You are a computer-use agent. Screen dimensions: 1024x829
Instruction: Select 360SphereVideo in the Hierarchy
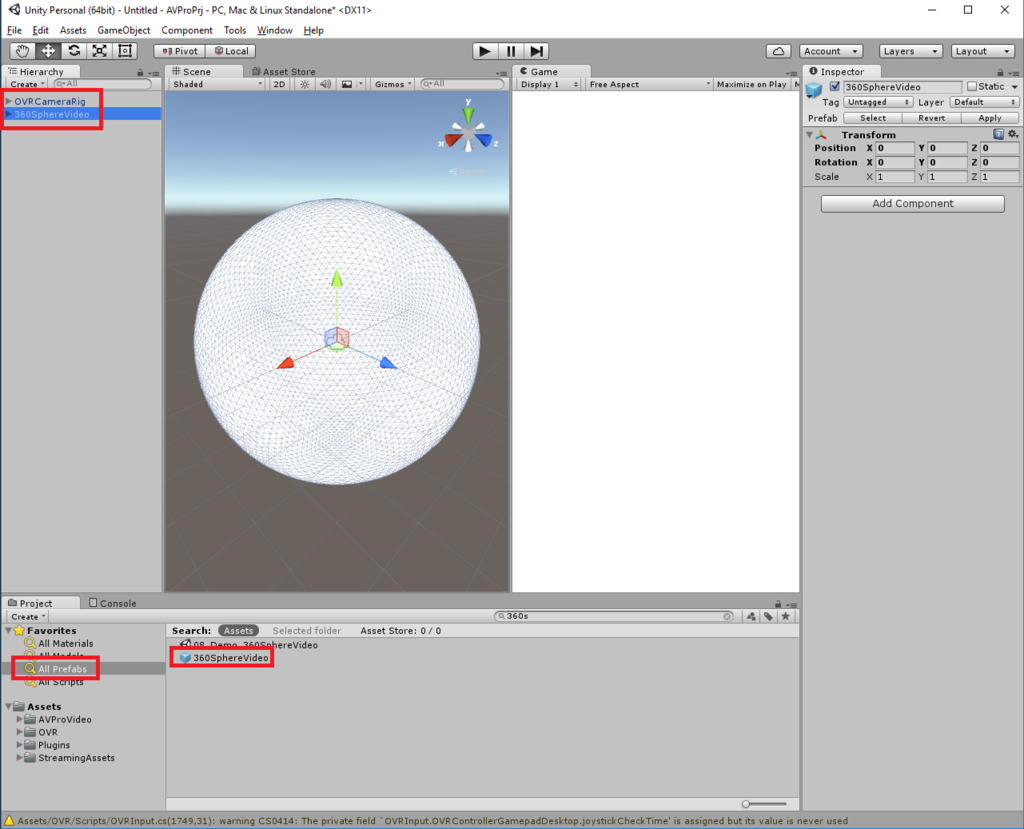click(52, 114)
